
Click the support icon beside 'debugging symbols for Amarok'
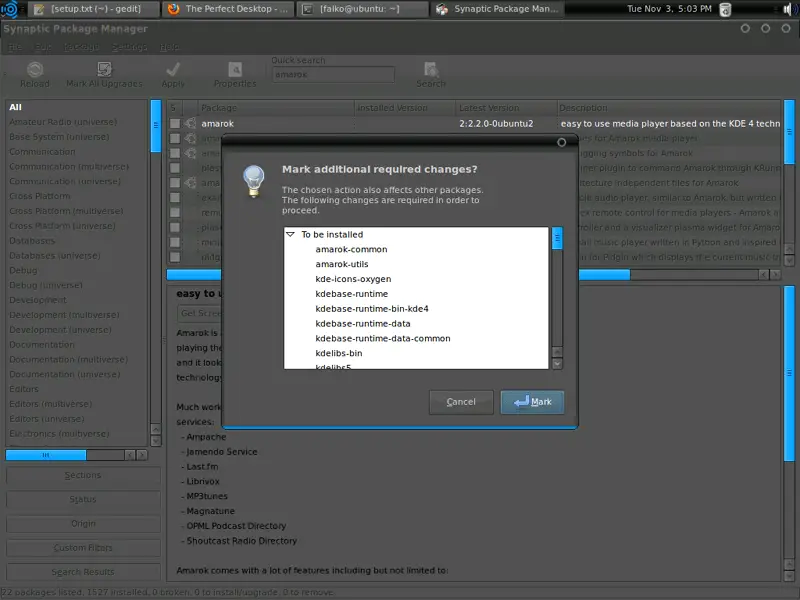click(190, 153)
